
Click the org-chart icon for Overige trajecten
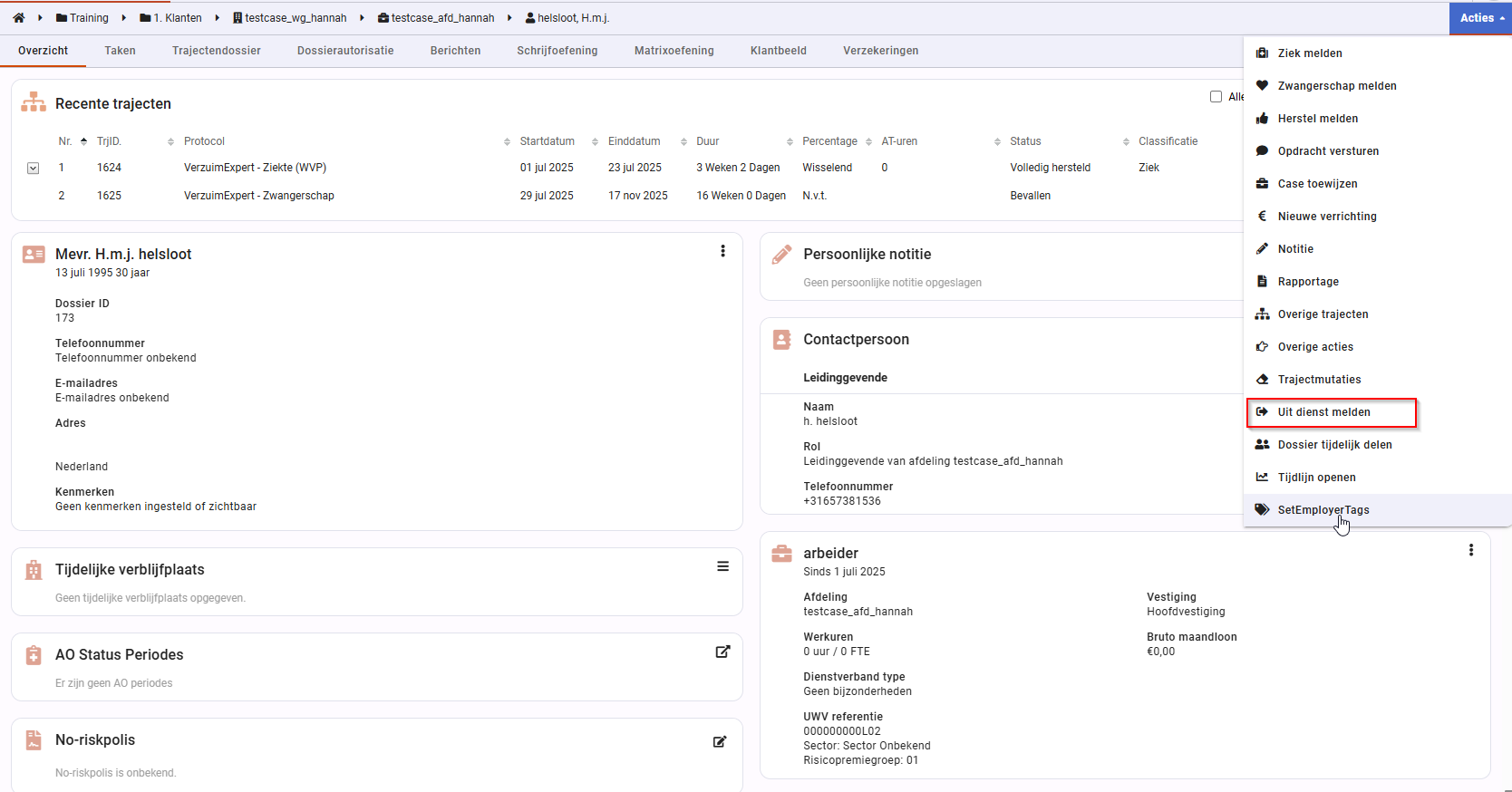1262,314
